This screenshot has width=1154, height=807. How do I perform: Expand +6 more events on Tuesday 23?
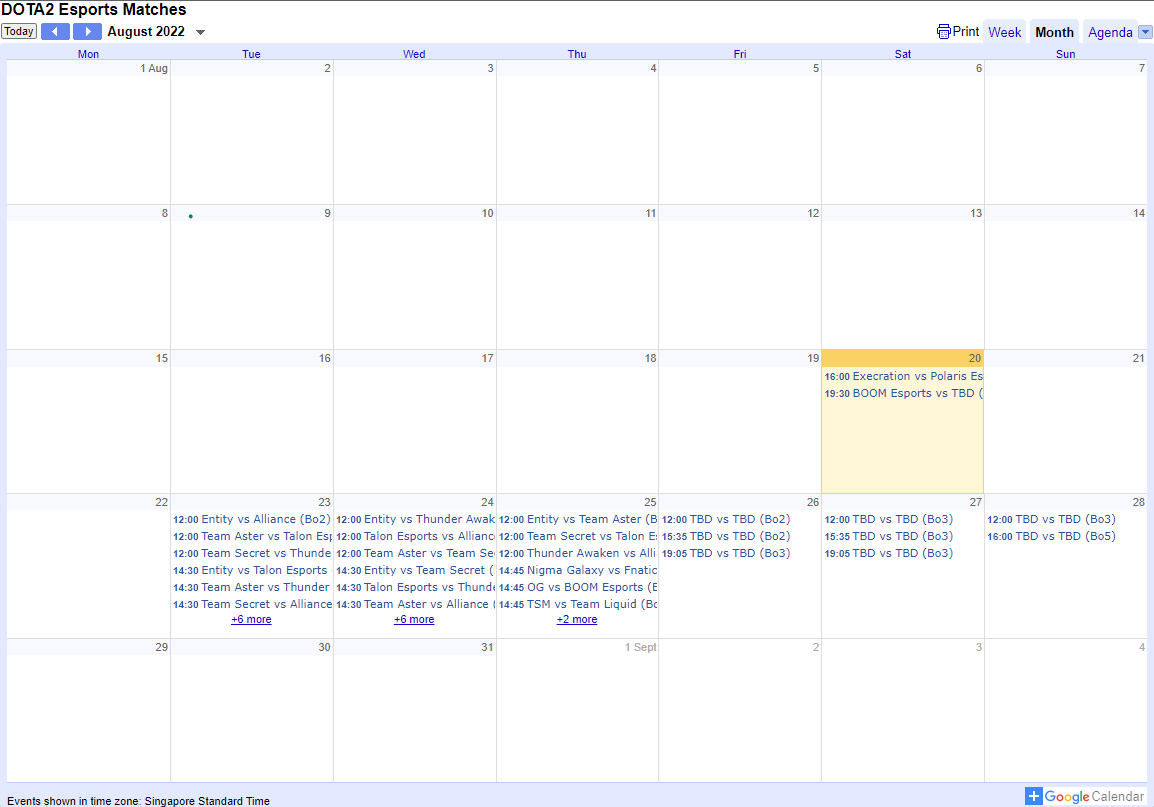251,619
